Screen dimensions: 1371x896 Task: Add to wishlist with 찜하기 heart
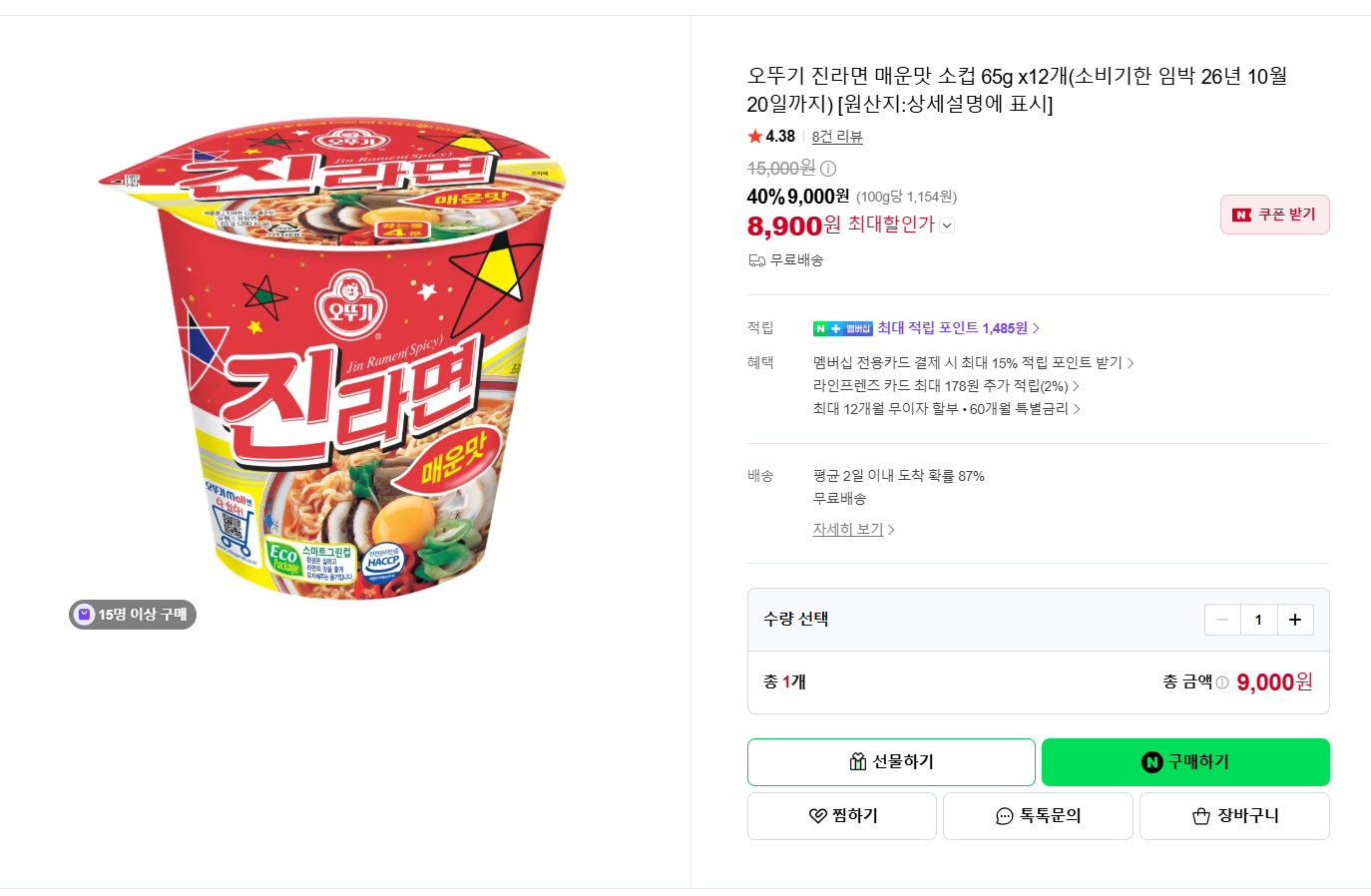pyautogui.click(x=842, y=816)
